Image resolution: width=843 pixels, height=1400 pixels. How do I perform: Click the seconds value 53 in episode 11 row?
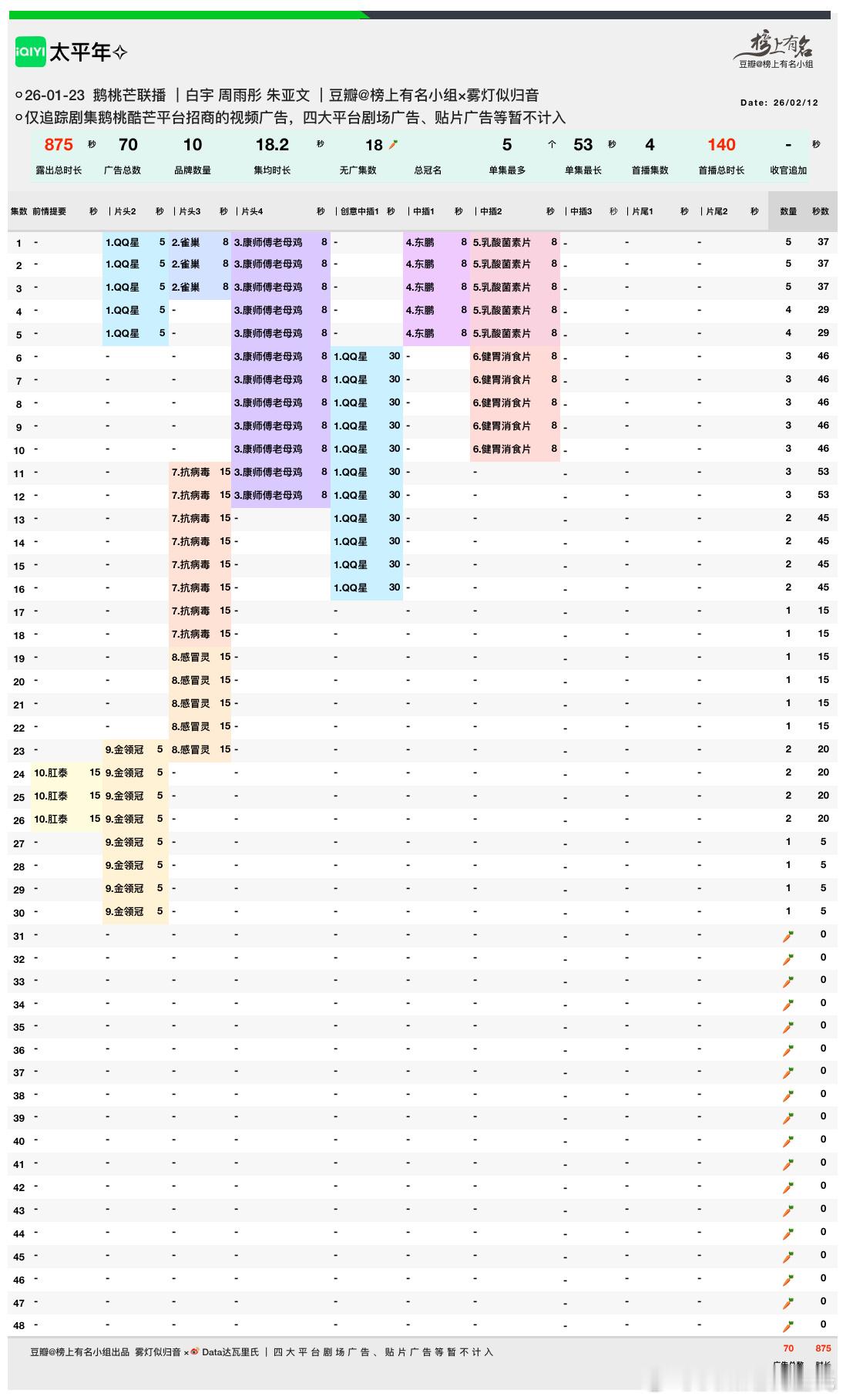click(823, 472)
